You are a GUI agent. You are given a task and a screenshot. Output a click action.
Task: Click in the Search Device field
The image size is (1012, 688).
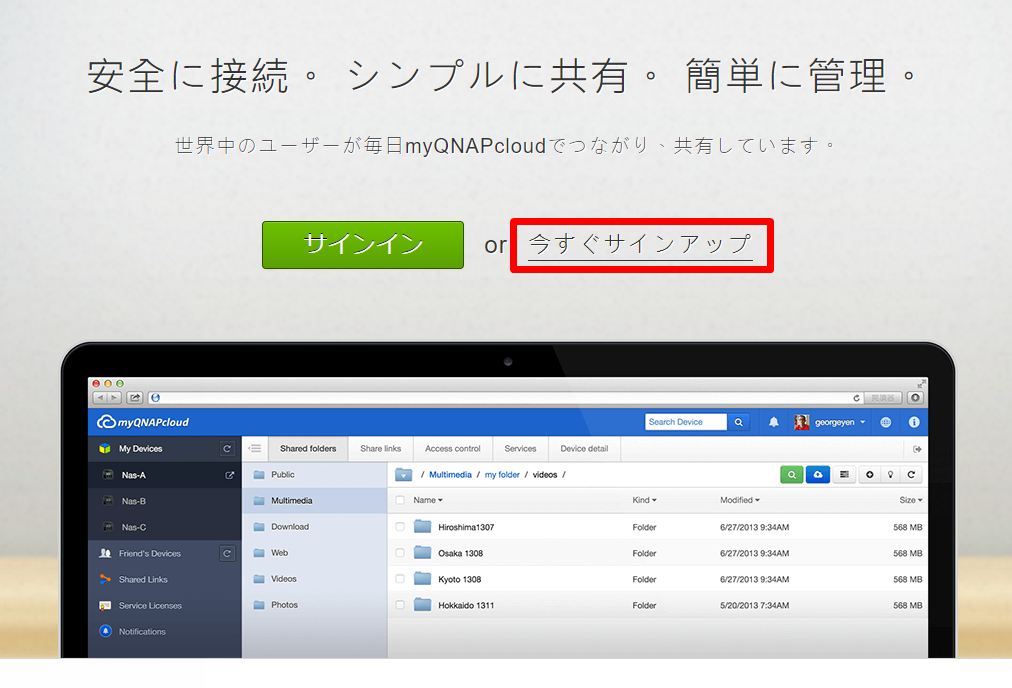[x=685, y=422]
